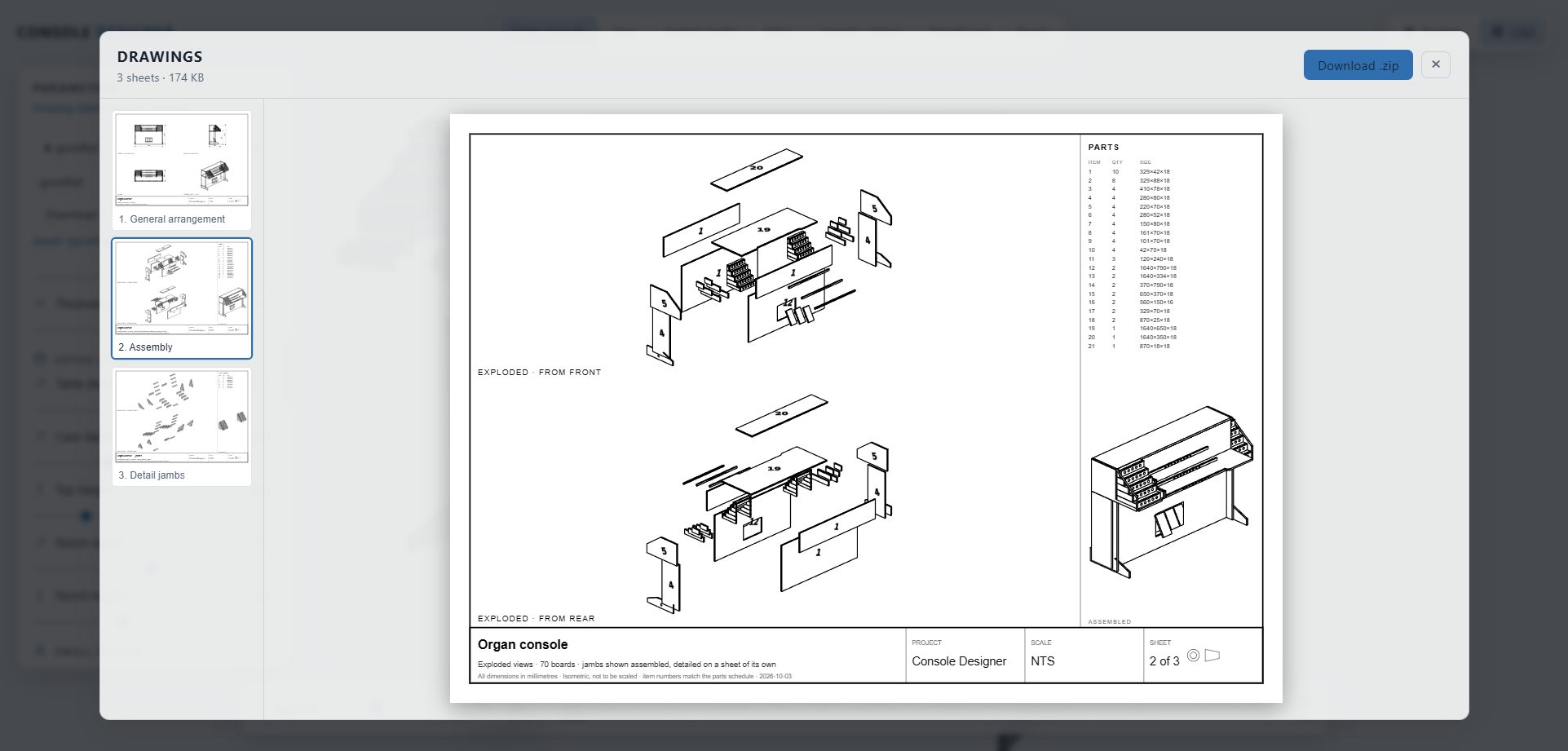Click the assembled console isometric drawing
The width and height of the screenshot is (1568, 751).
click(1170, 493)
